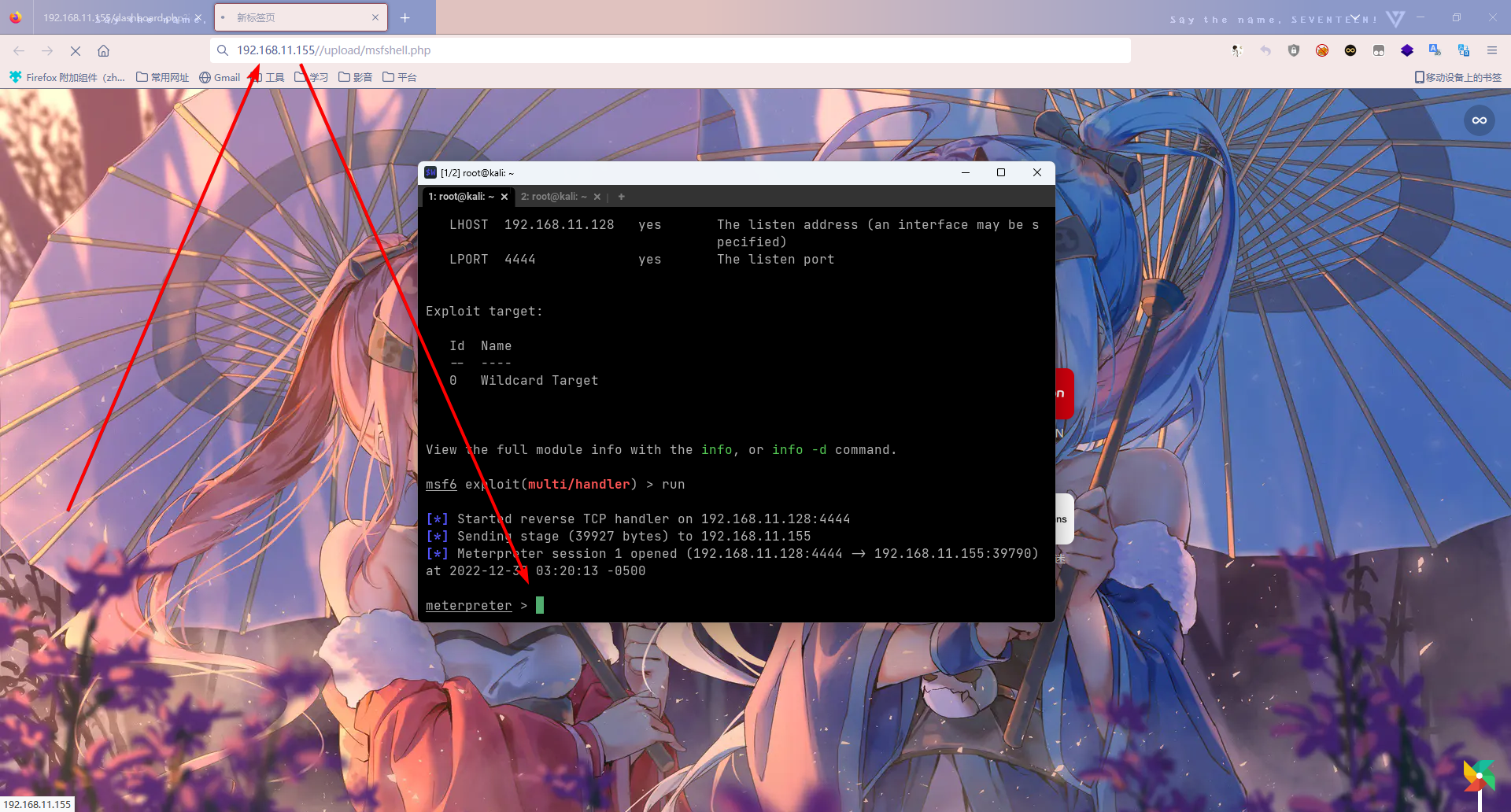The width and height of the screenshot is (1511, 812).
Task: Click the search magnifier in the address bar
Action: click(223, 50)
